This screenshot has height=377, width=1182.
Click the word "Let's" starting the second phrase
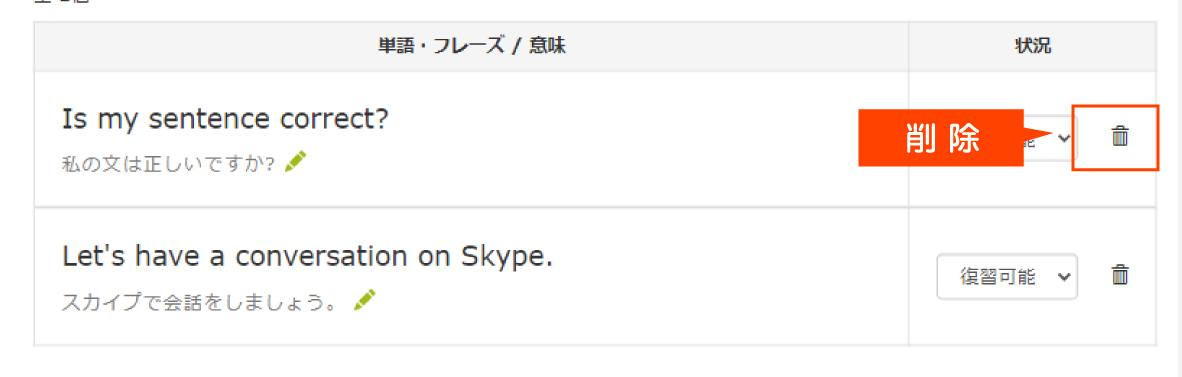(91, 258)
